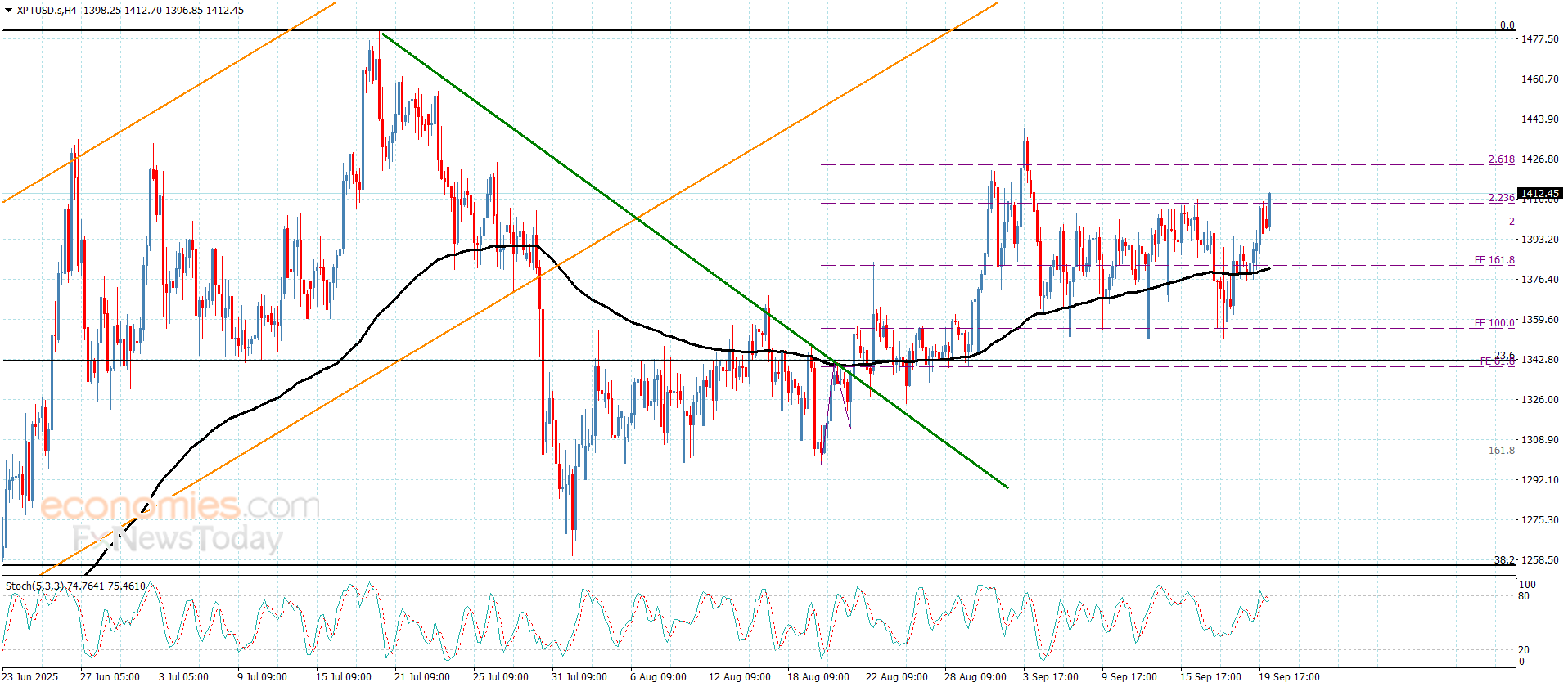Click the 19 Sep 17:00 time label
Viewport: 1568px width, 687px height.
coord(1289,676)
